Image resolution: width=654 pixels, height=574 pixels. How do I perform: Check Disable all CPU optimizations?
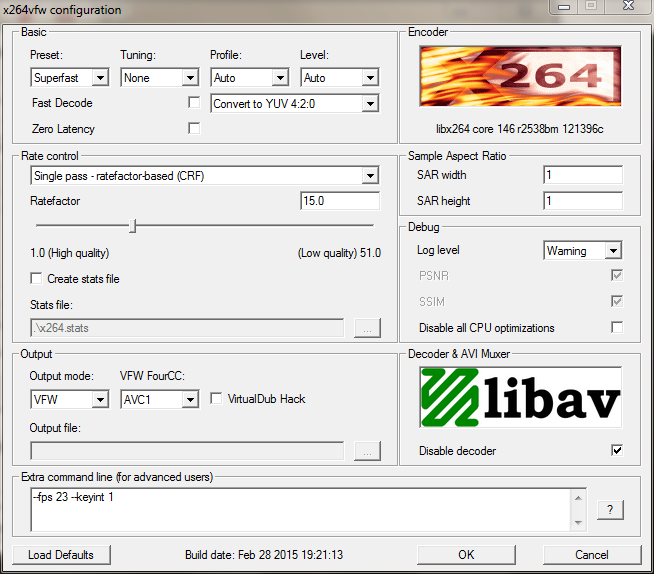(x=617, y=327)
